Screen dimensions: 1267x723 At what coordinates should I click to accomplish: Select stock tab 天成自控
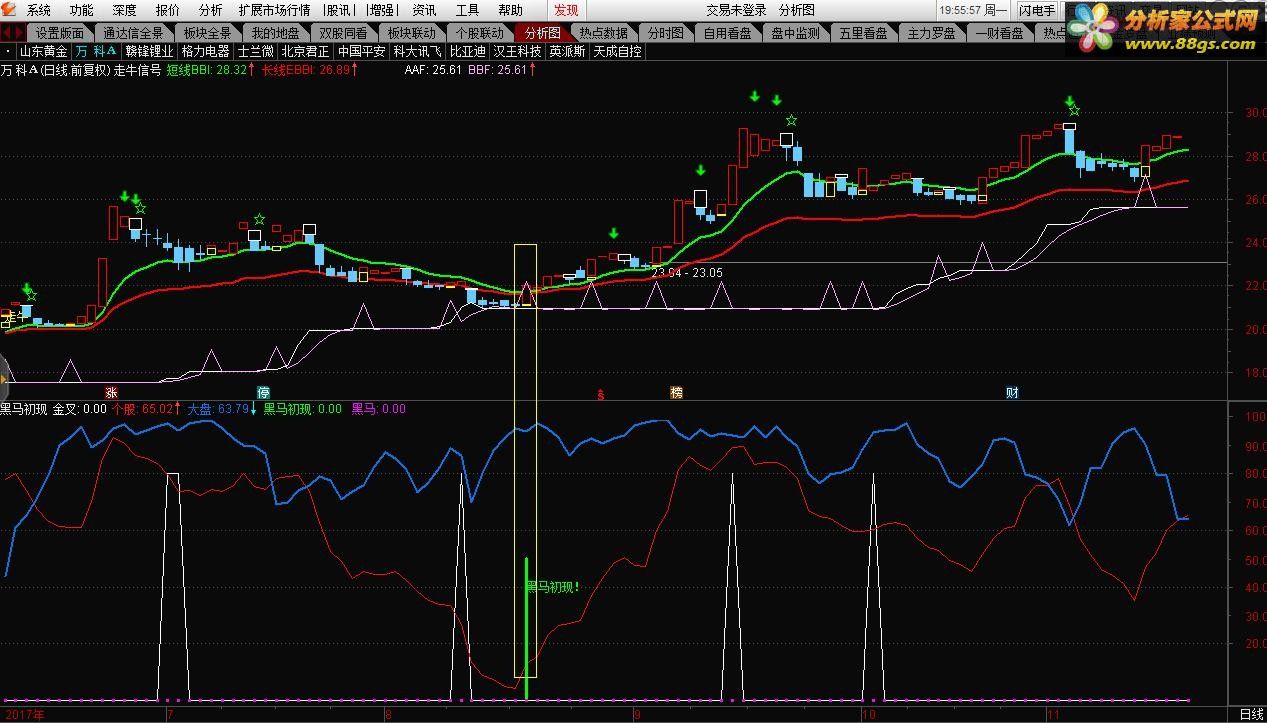point(617,51)
